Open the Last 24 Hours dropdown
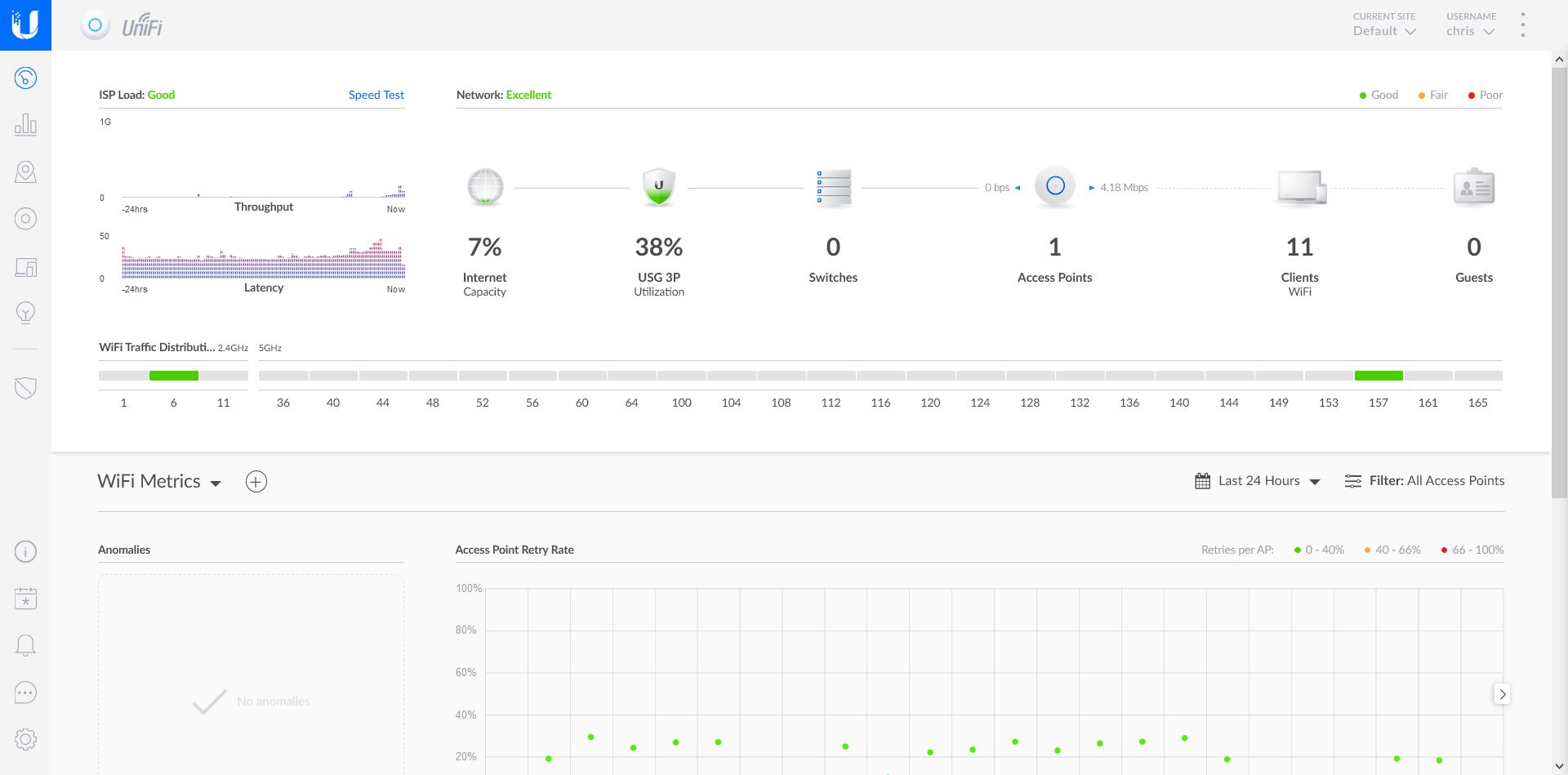This screenshot has width=1568, height=775. (x=1258, y=481)
